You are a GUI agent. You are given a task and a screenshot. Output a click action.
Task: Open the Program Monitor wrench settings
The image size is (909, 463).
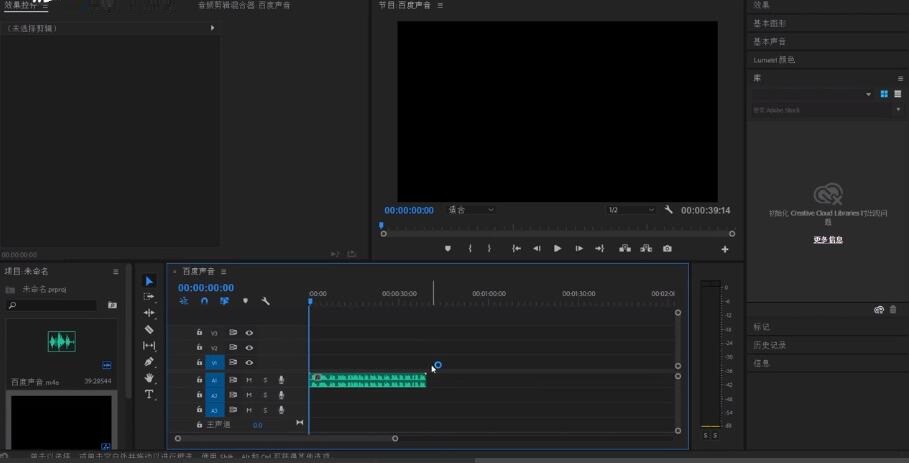668,210
